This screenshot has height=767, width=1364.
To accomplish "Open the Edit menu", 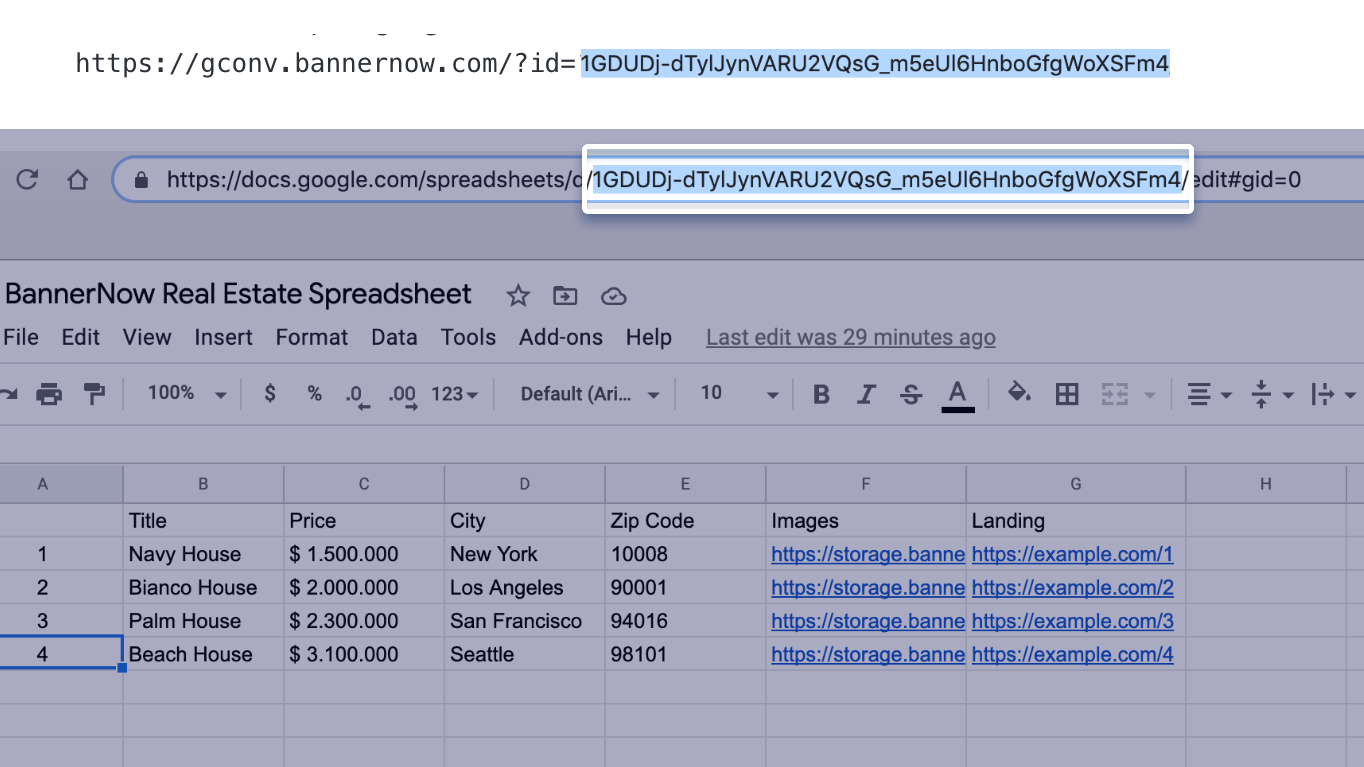I will [81, 337].
